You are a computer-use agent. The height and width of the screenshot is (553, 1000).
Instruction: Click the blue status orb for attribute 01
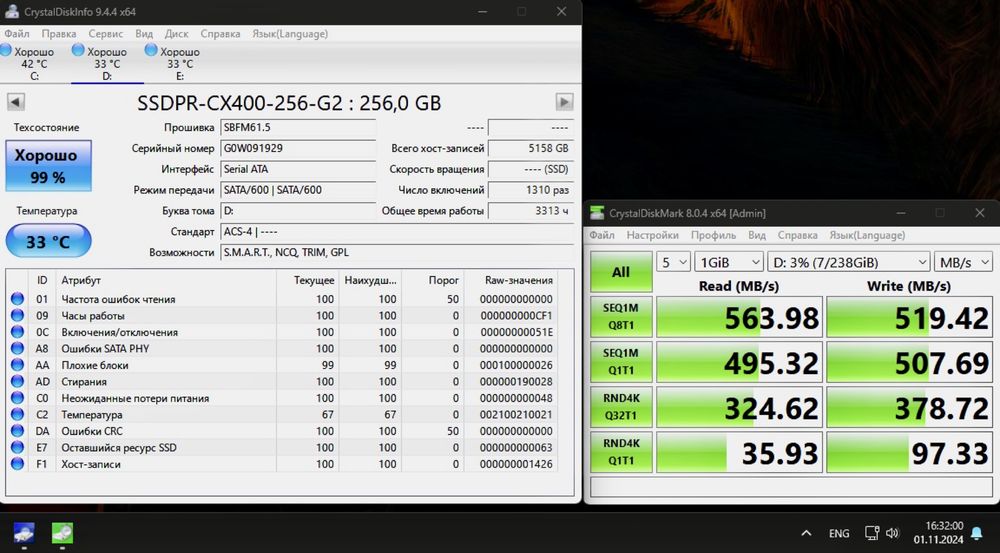(x=17, y=299)
